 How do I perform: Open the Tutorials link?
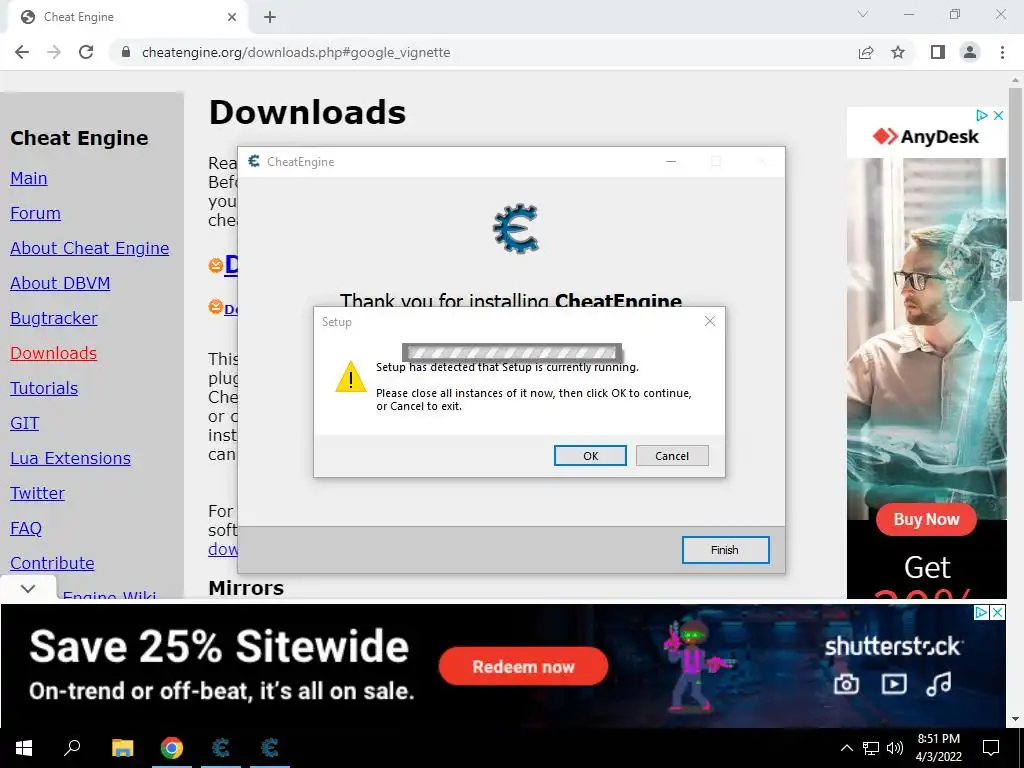(x=44, y=388)
